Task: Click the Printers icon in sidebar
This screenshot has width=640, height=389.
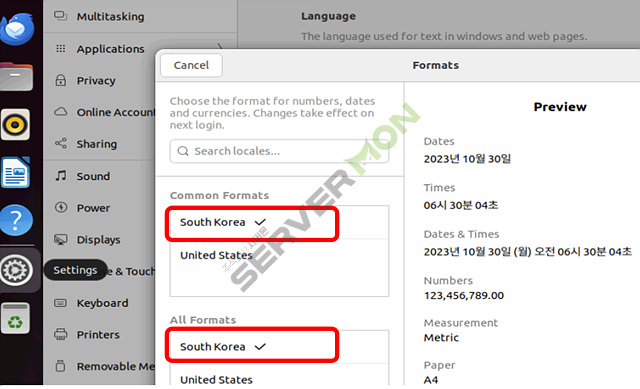Action: pos(60,334)
